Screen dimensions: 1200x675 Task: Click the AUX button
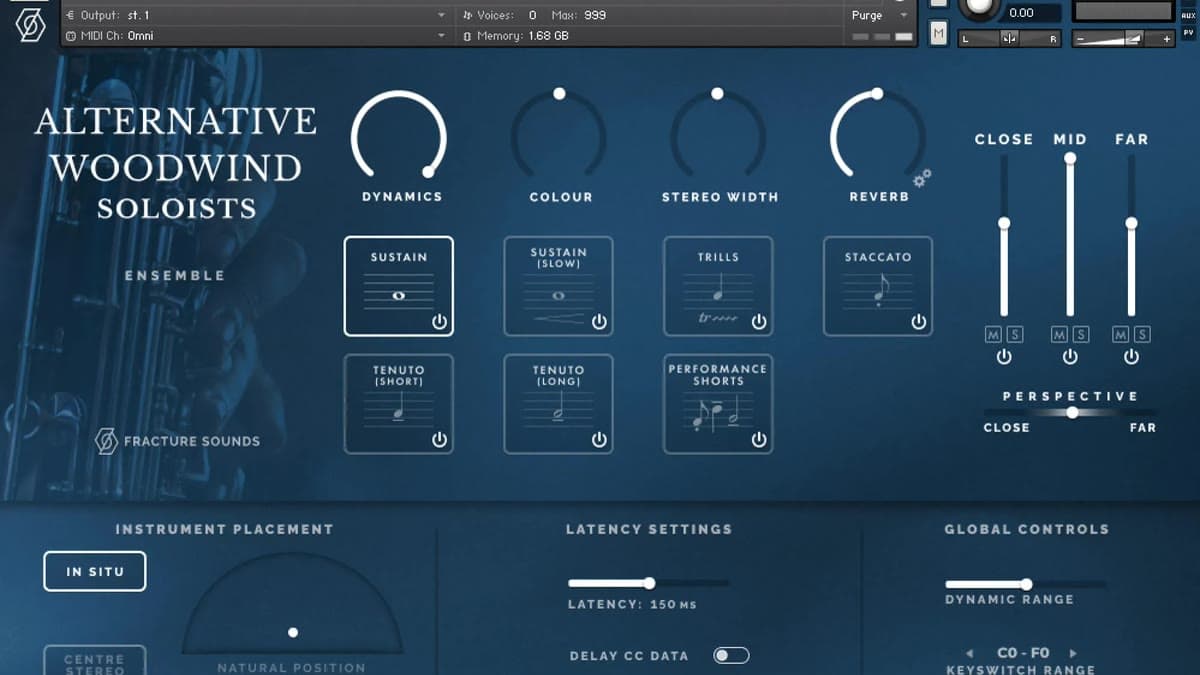pyautogui.click(x=1188, y=15)
